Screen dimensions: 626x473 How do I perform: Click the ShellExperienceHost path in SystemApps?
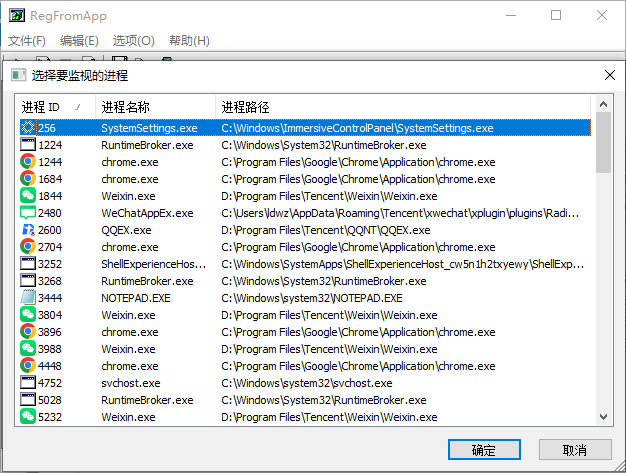(402, 264)
